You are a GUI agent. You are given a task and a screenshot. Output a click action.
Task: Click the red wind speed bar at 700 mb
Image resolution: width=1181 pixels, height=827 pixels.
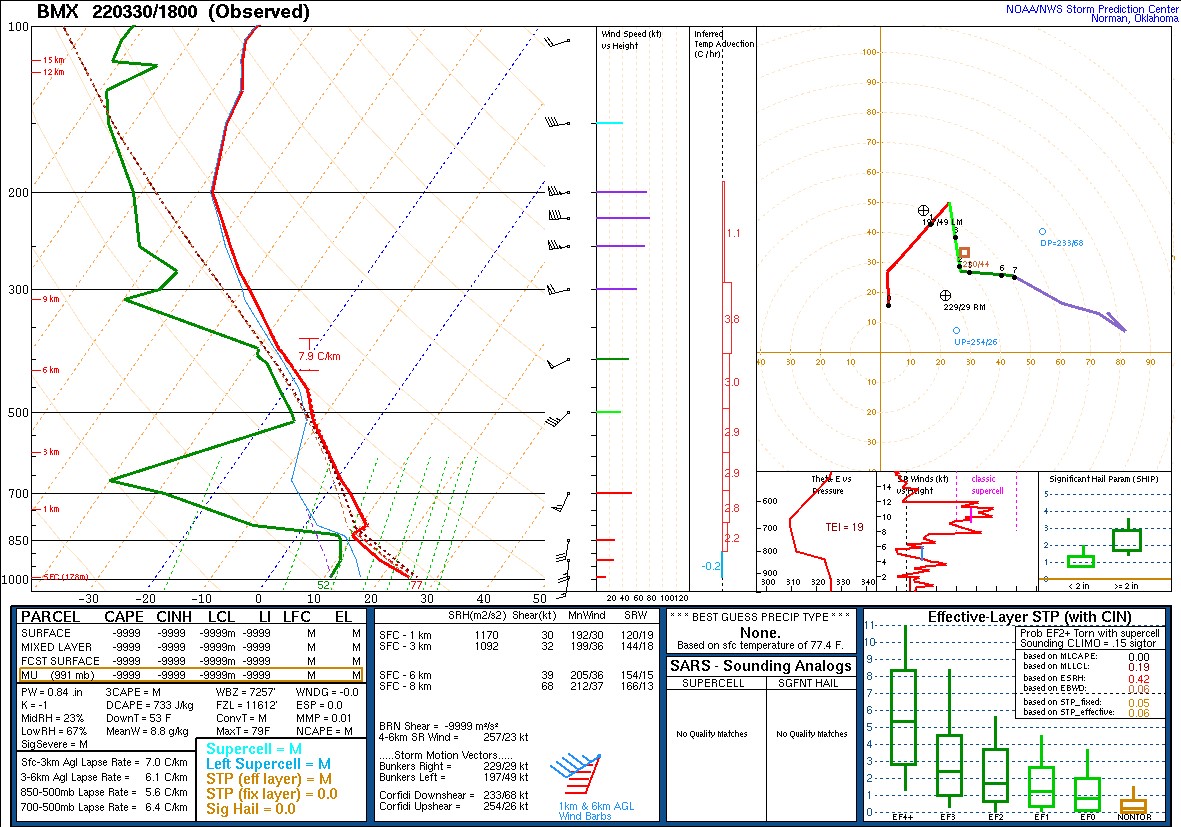click(x=614, y=493)
